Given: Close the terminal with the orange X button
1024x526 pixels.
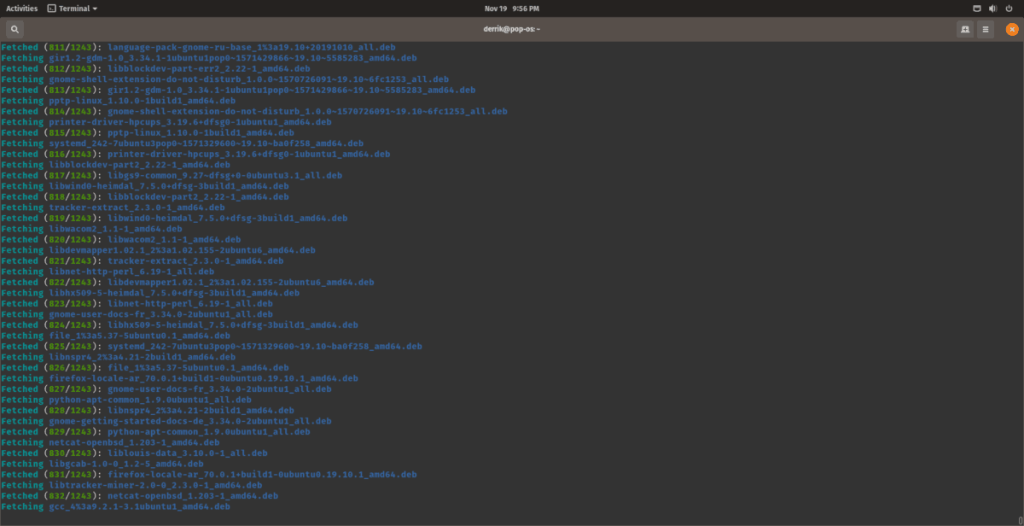Looking at the screenshot, I should (1011, 29).
